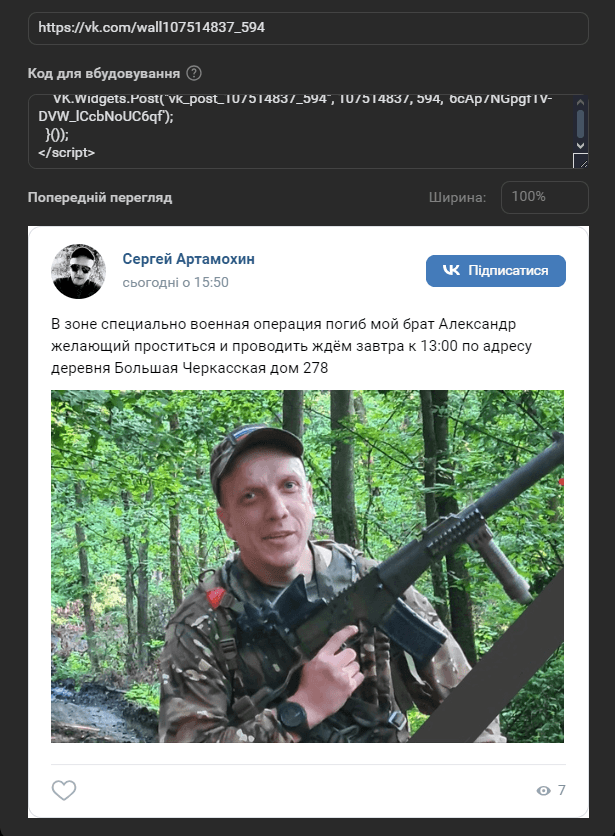Image resolution: width=615 pixels, height=836 pixels.
Task: Click the view count number 7
Action: coord(562,790)
